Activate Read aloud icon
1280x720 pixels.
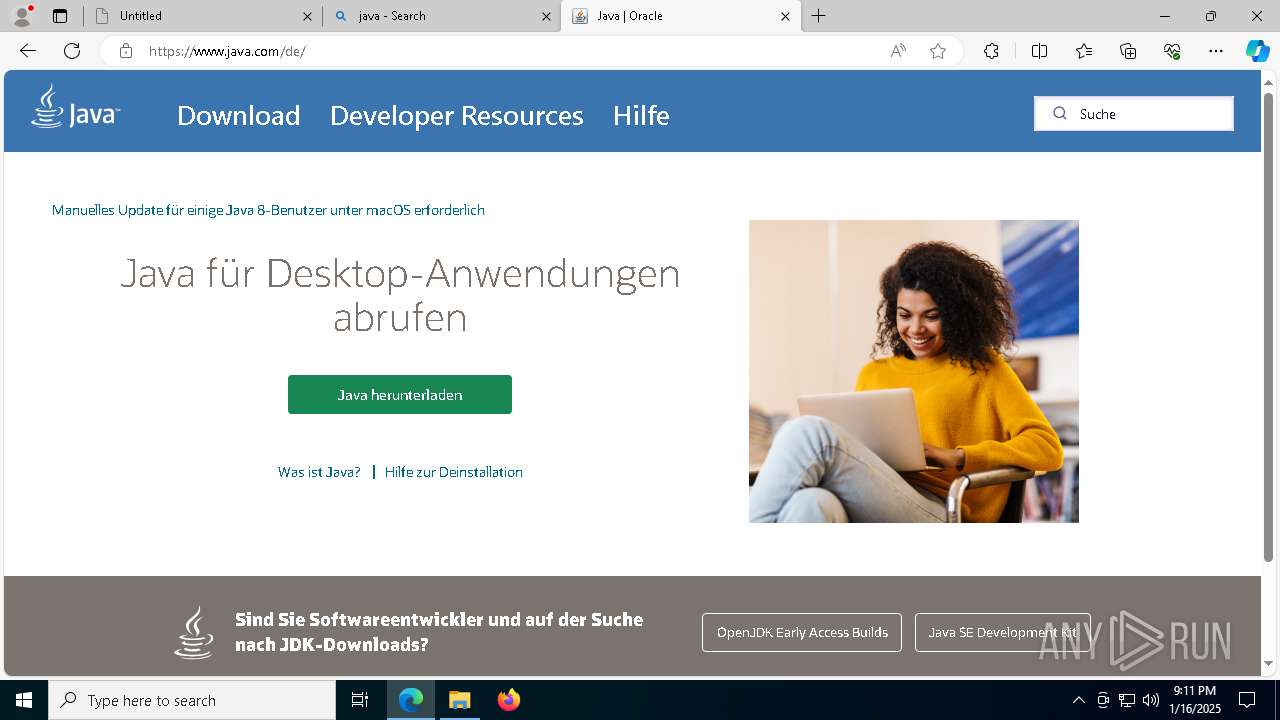coord(898,51)
